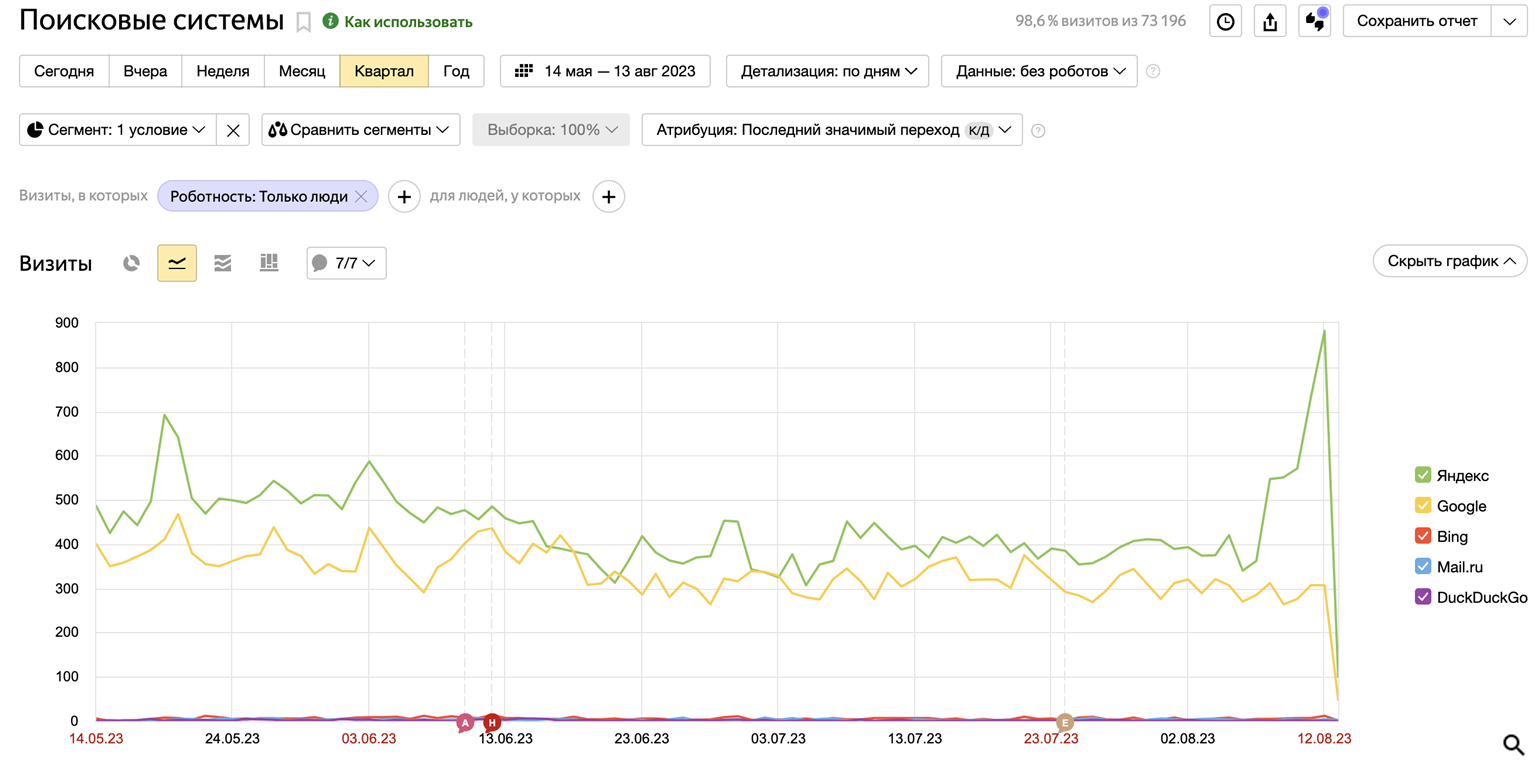Select the Месяц period tab
Image resolution: width=1536 pixels, height=766 pixels.
[302, 71]
